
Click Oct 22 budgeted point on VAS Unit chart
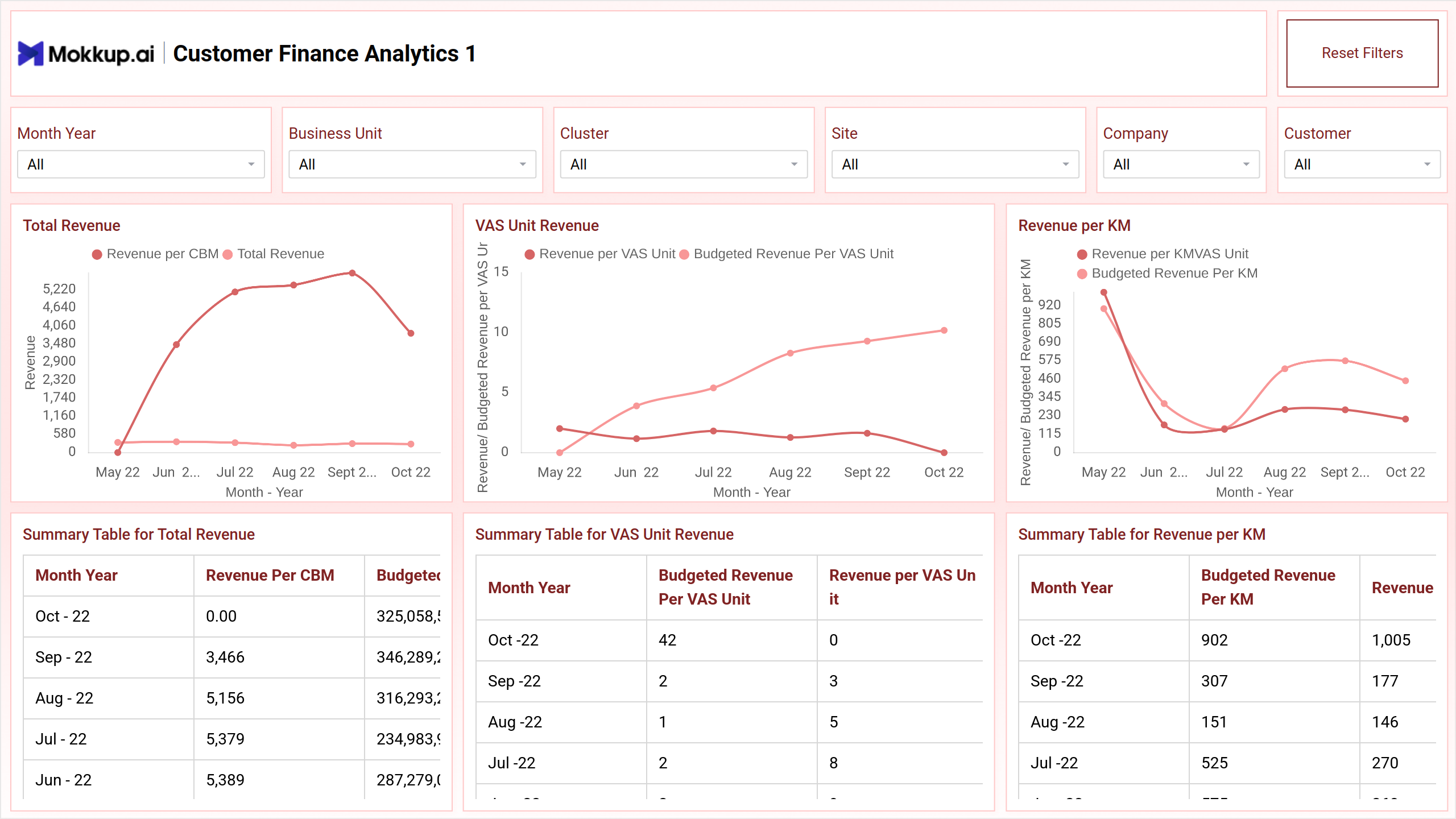point(944,330)
